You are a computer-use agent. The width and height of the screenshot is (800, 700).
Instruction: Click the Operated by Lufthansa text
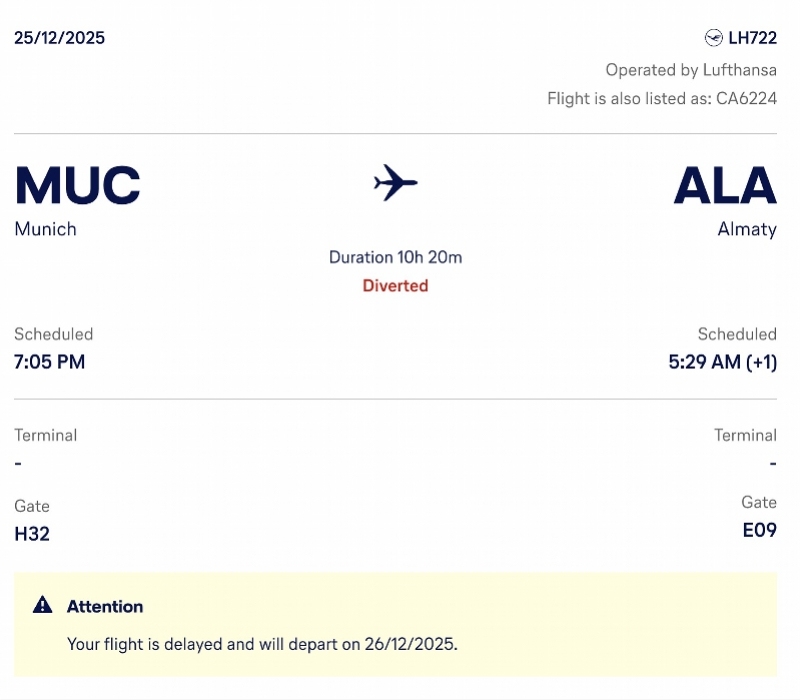pyautogui.click(x=691, y=70)
